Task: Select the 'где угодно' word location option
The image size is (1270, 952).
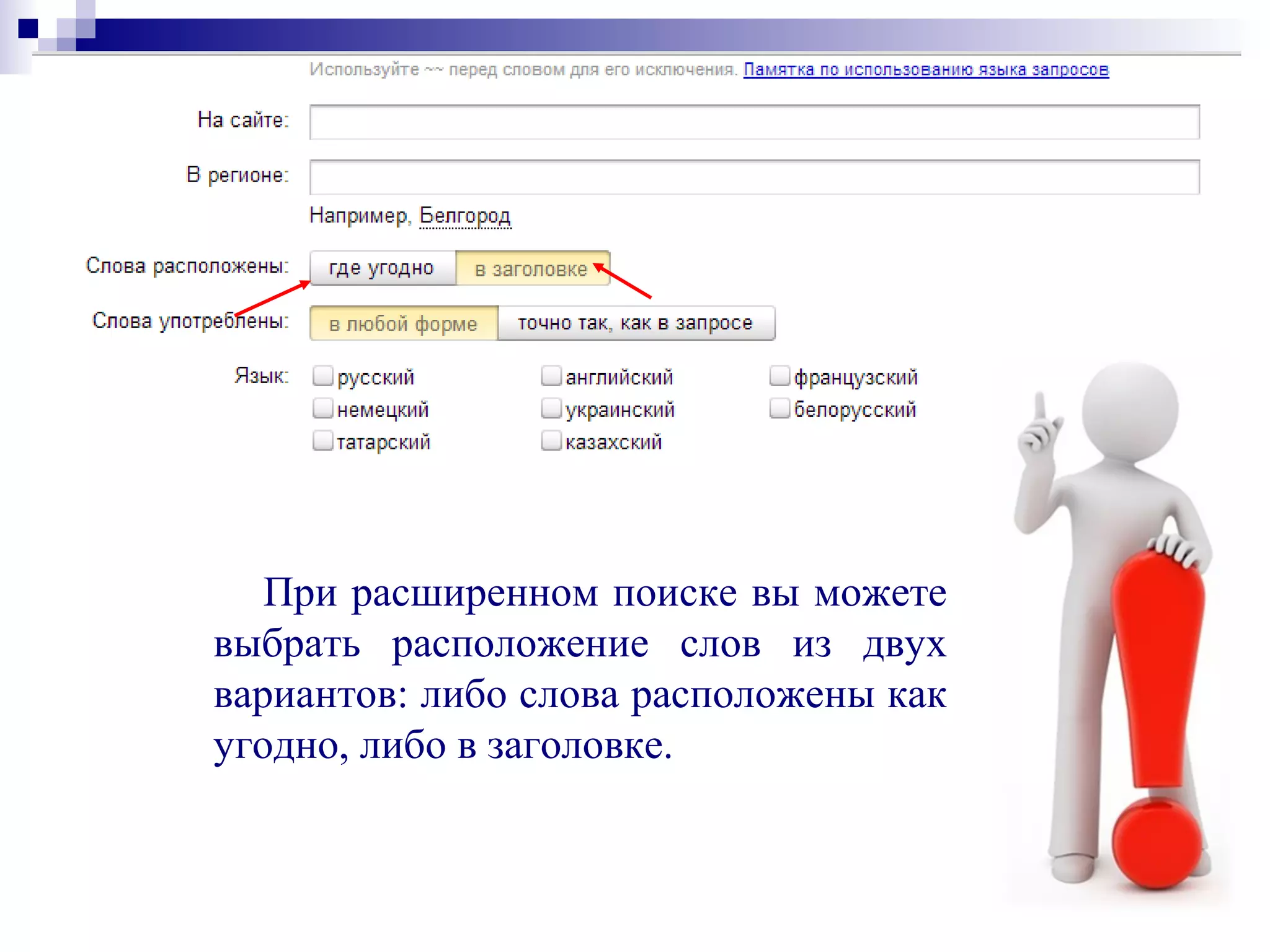Action: coord(383,268)
